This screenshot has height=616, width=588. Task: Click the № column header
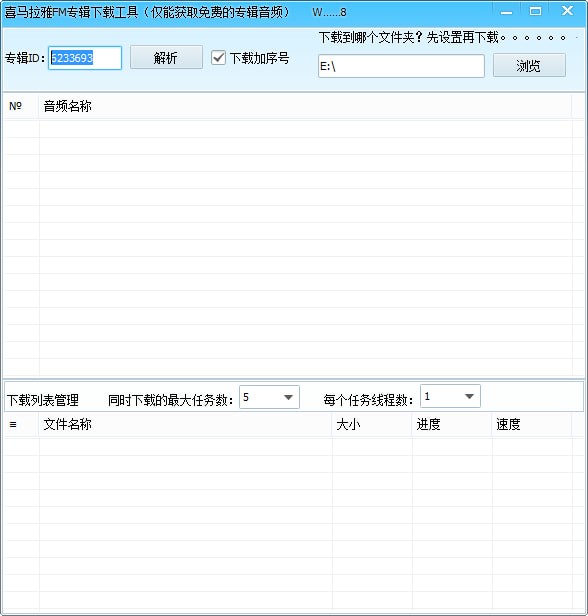21,106
